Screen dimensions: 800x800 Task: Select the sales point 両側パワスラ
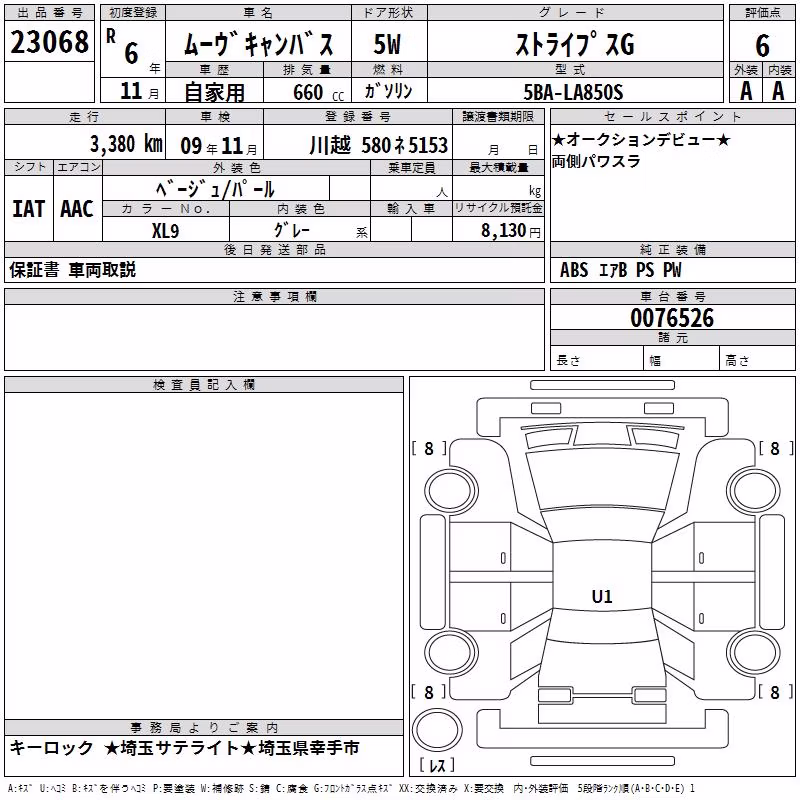596,161
